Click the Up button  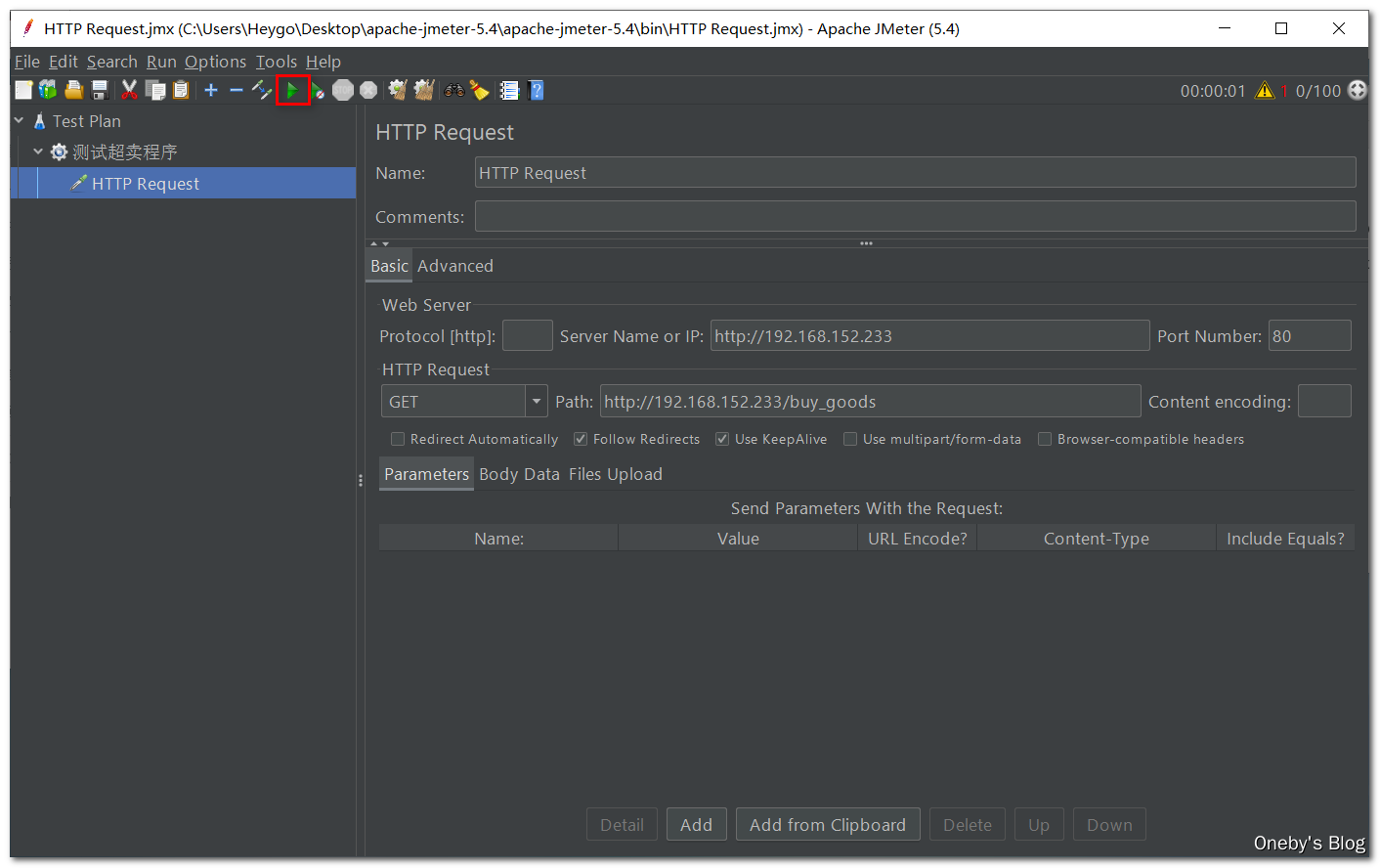point(1039,824)
